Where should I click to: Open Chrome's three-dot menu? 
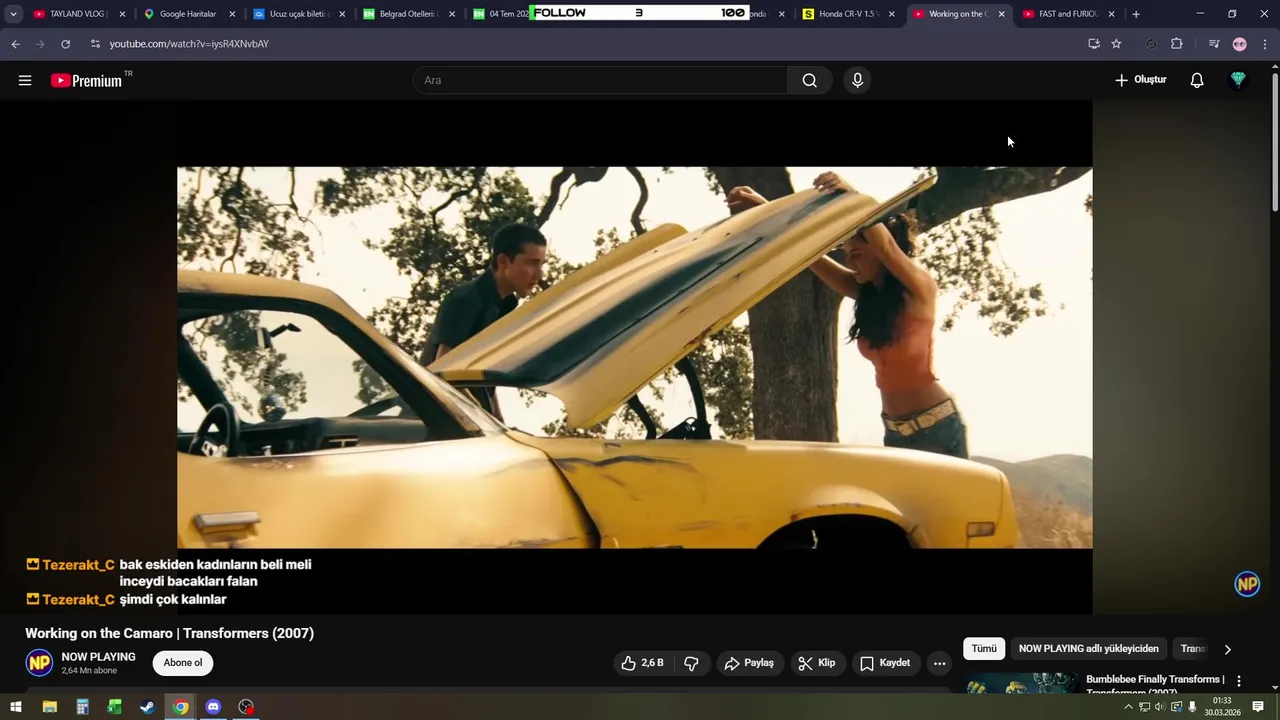coord(1265,44)
